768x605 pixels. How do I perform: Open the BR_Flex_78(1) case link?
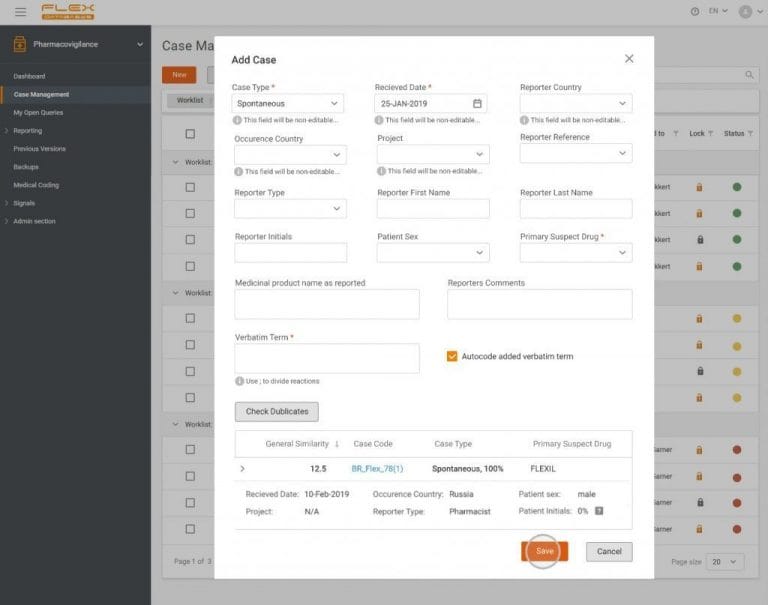(377, 468)
